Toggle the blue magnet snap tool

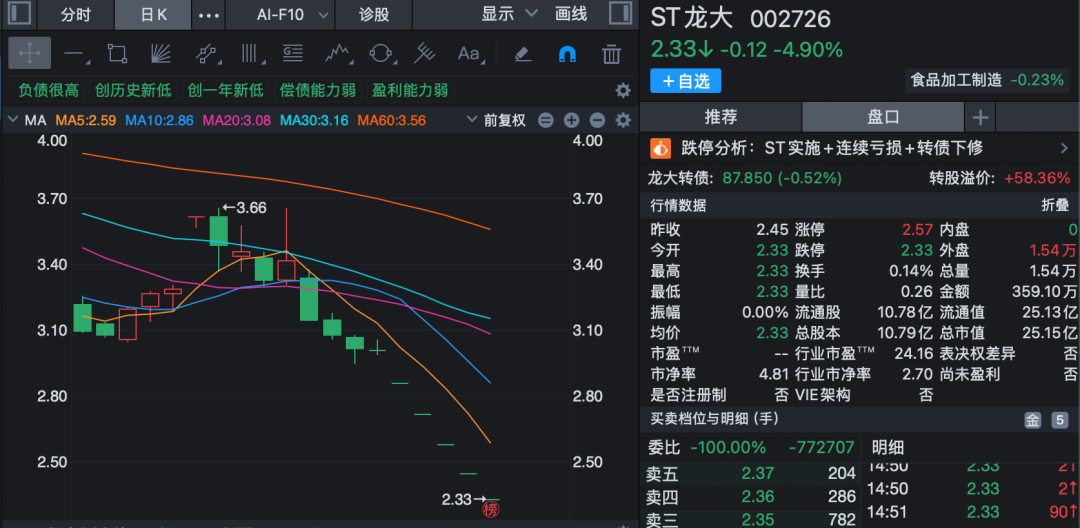coord(567,53)
